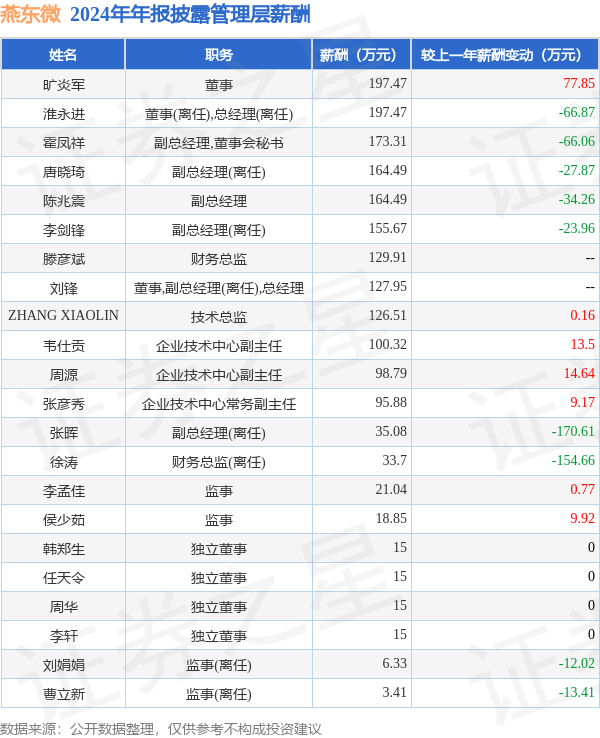The image size is (600, 738).
Task: Select the name 滕彦斌
Action: (64, 259)
